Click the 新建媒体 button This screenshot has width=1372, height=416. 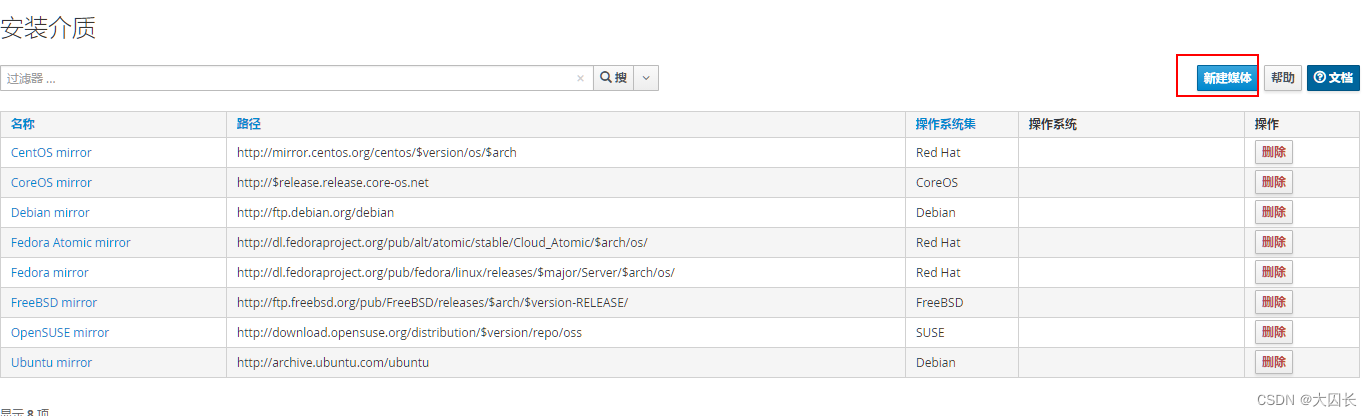pyautogui.click(x=1227, y=78)
